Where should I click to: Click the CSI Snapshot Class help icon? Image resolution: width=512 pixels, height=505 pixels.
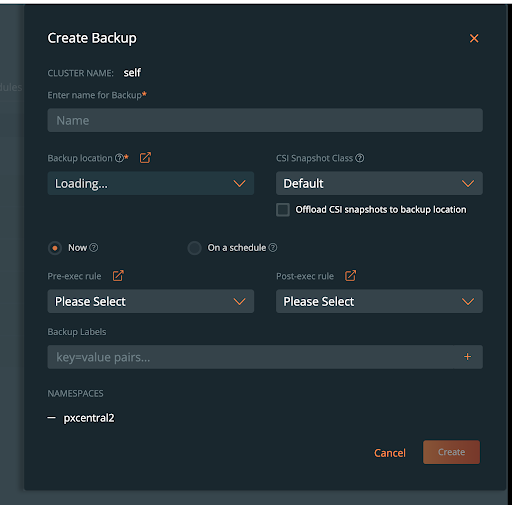[360, 158]
